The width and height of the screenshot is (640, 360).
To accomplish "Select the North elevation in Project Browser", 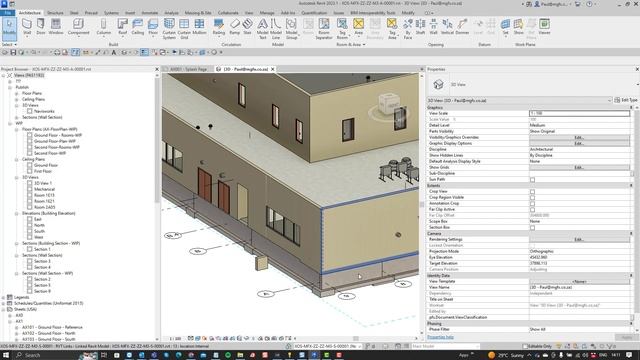I will point(39,225).
